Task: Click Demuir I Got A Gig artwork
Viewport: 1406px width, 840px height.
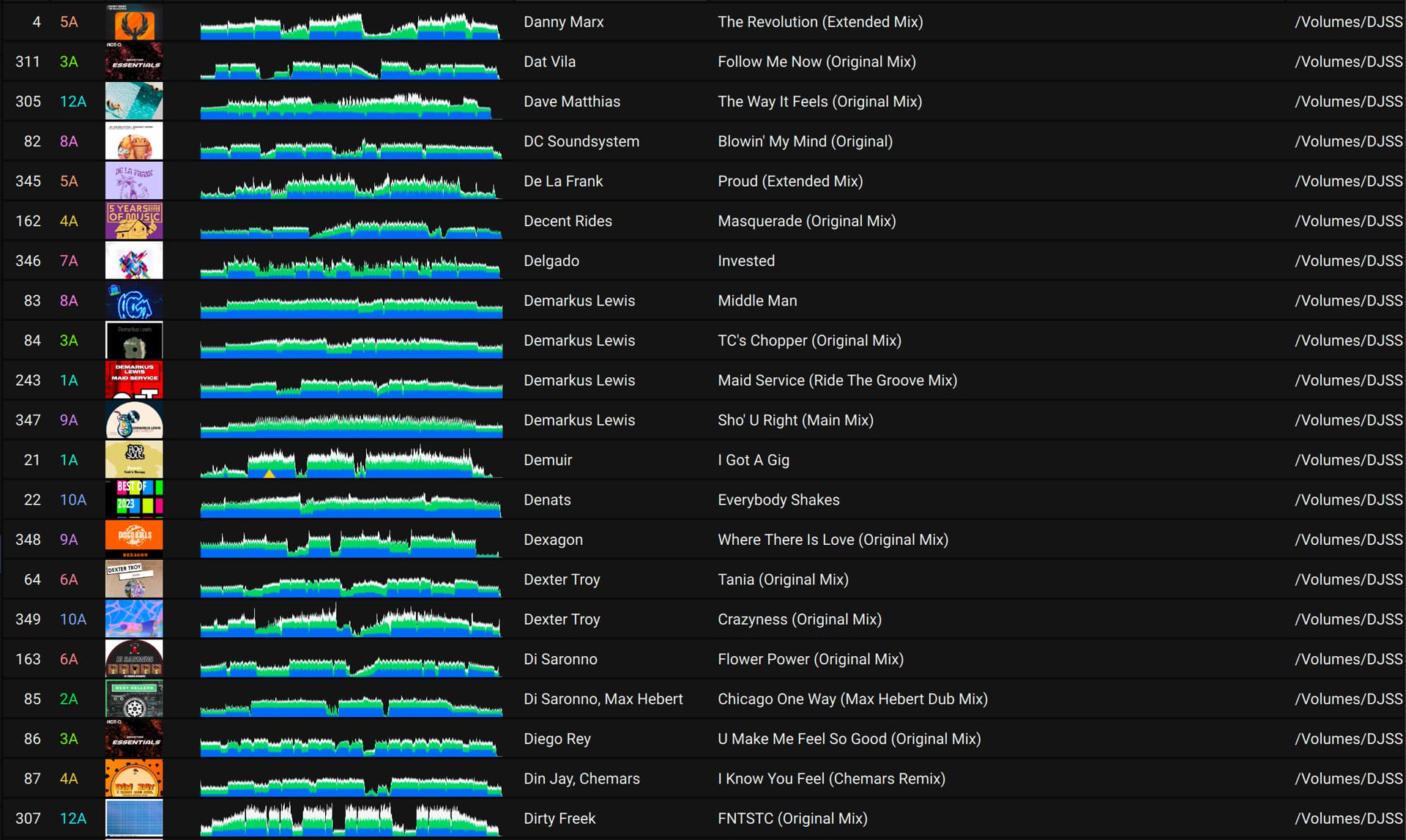Action: (x=134, y=460)
